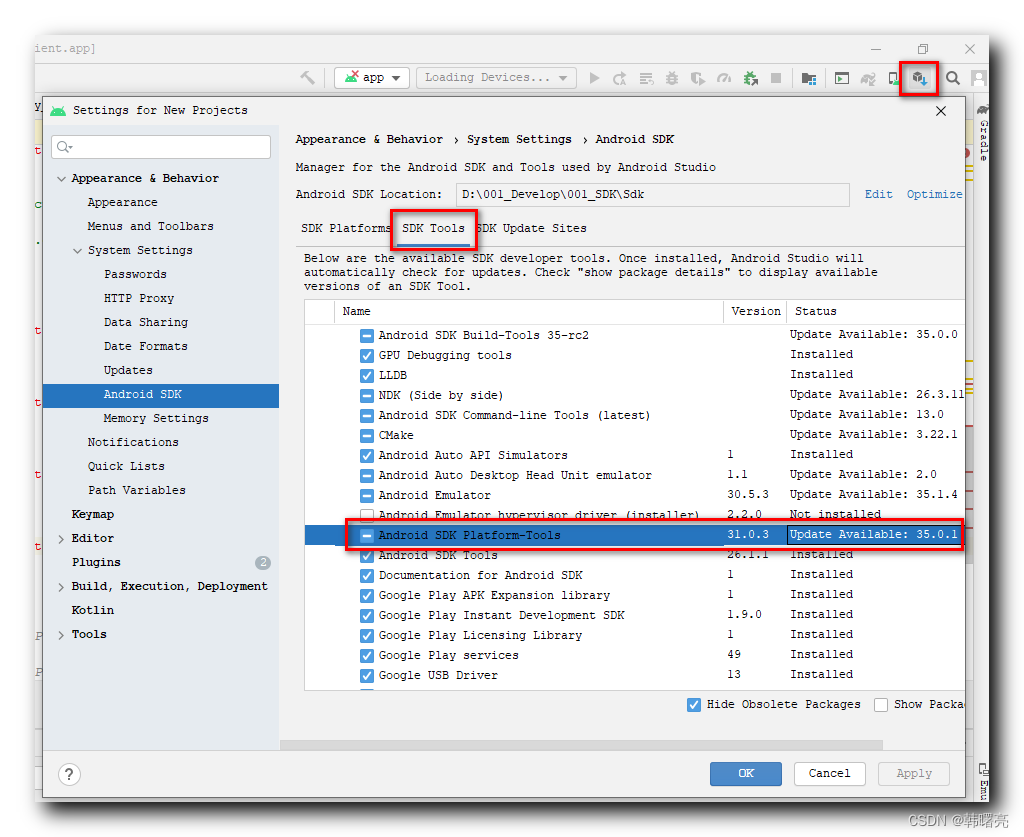Image resolution: width=1024 pixels, height=837 pixels.
Task: Select the Kotlin settings item
Action: (92, 610)
